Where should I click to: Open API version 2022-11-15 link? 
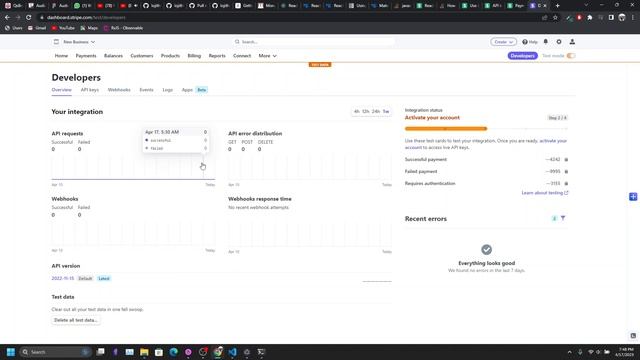pyautogui.click(x=63, y=278)
